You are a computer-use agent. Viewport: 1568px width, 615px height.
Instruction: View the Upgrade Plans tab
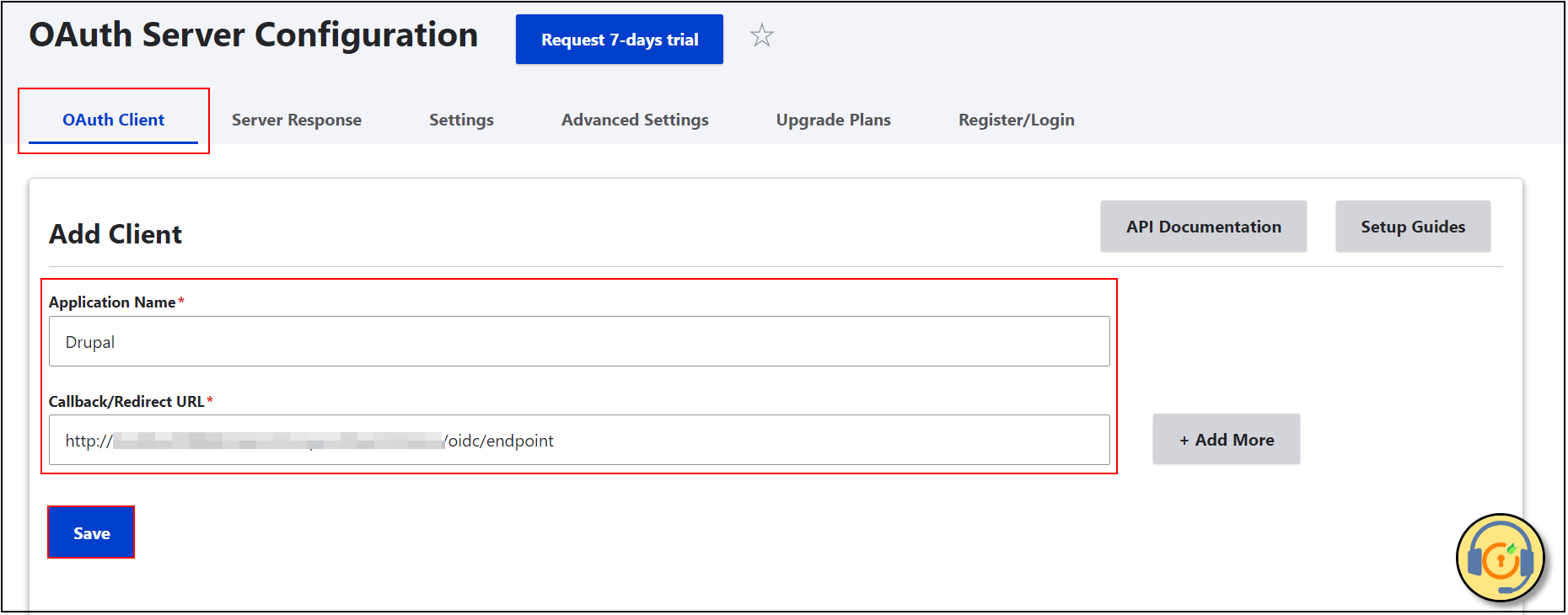833,120
